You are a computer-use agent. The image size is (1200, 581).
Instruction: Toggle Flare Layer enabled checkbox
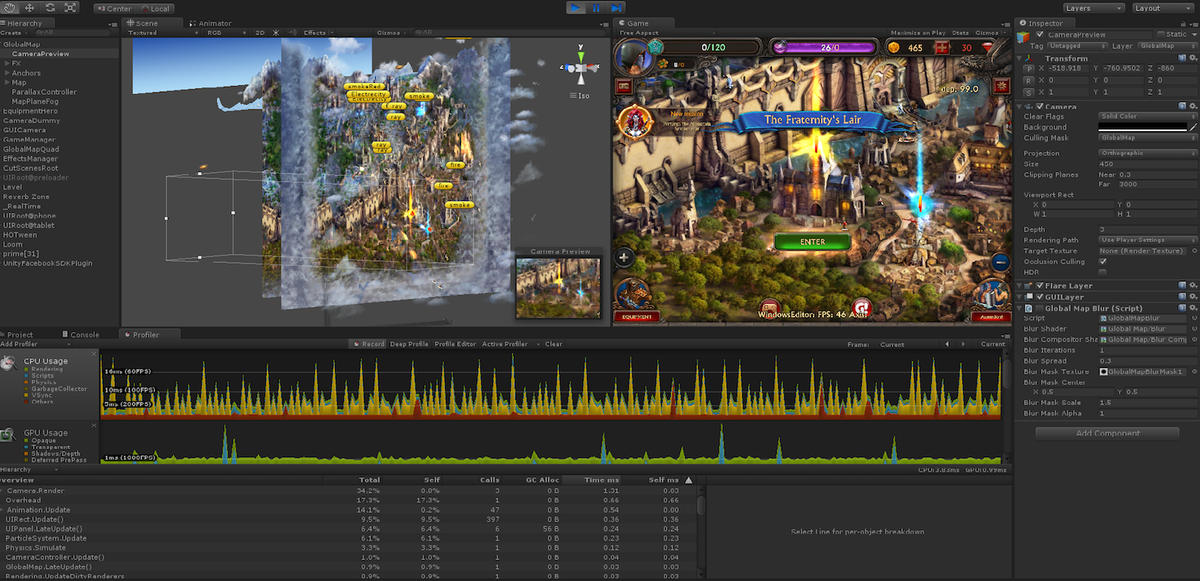pyautogui.click(x=1040, y=286)
